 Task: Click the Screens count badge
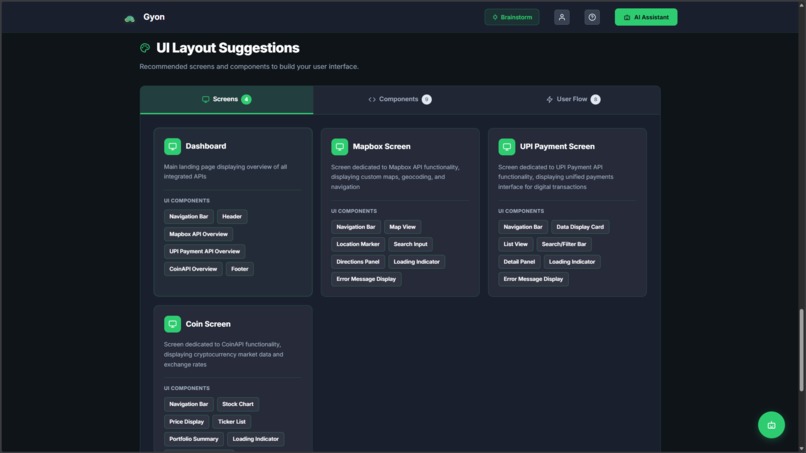[246, 99]
